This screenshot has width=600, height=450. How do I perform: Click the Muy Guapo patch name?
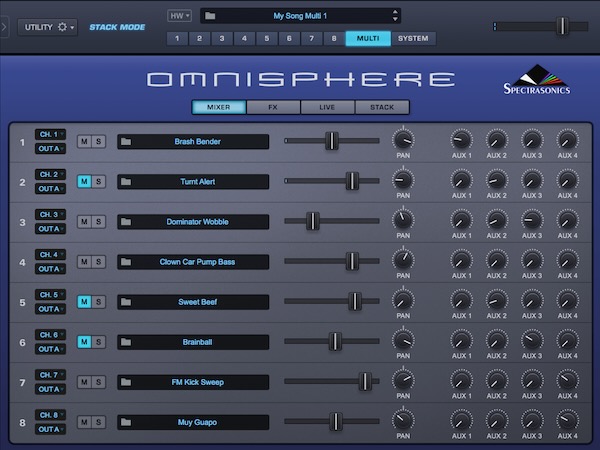tap(197, 422)
